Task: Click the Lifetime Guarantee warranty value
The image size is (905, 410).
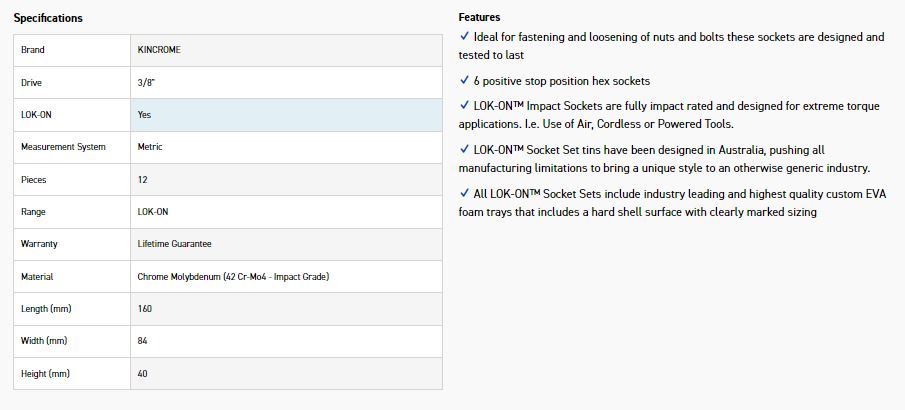Action: [x=174, y=244]
